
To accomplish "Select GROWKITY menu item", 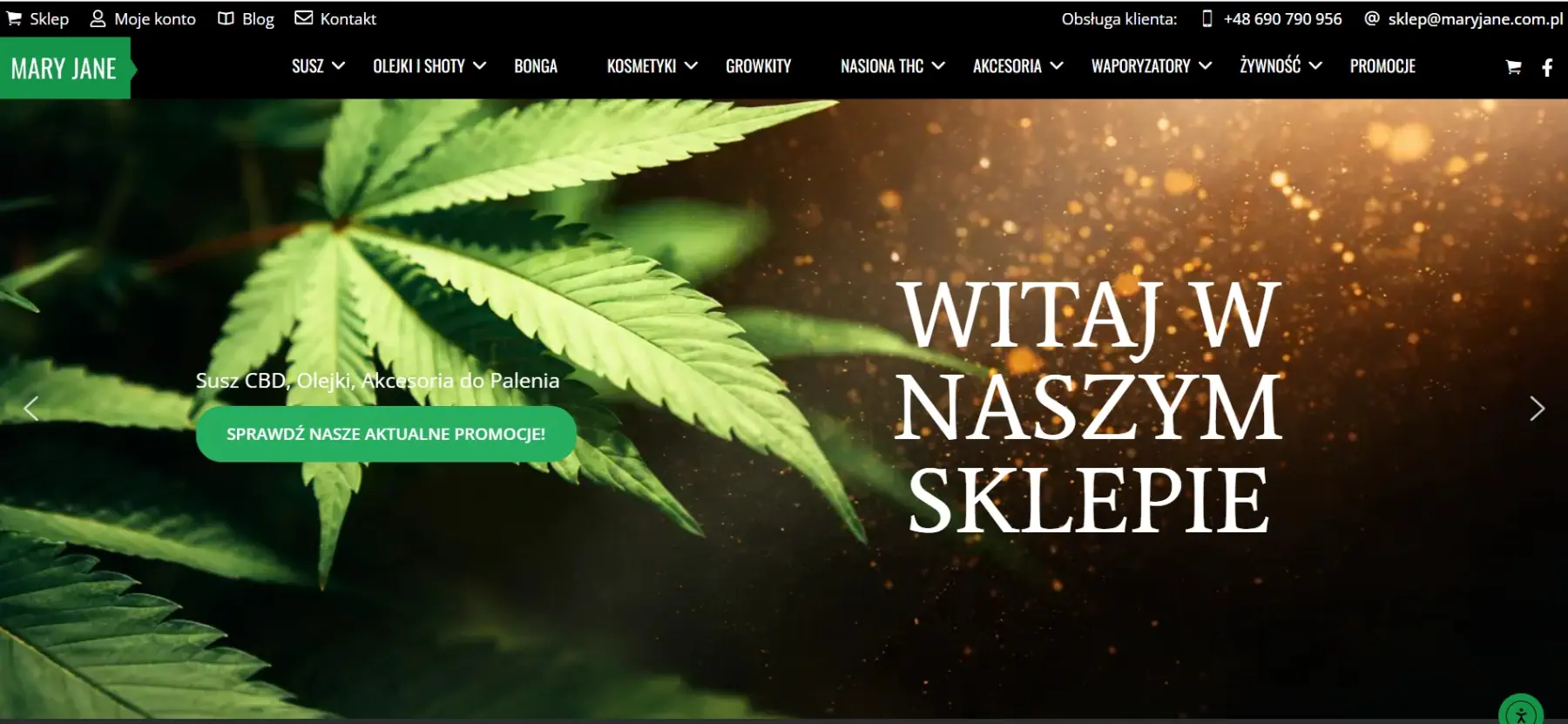I will [759, 66].
